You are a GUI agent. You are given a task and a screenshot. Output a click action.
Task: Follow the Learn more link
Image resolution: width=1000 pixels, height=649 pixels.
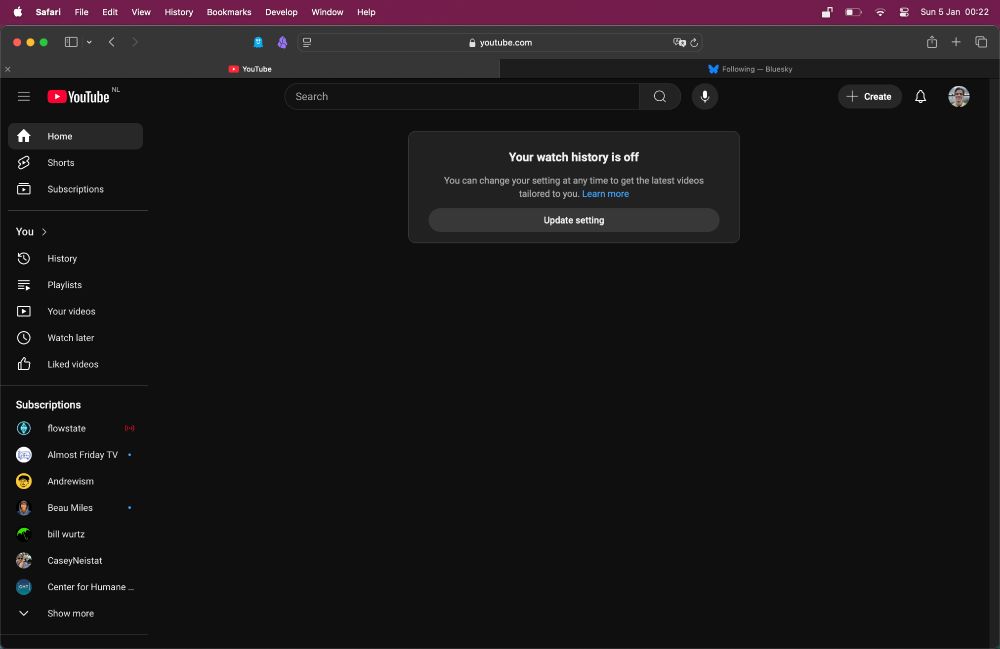point(605,194)
